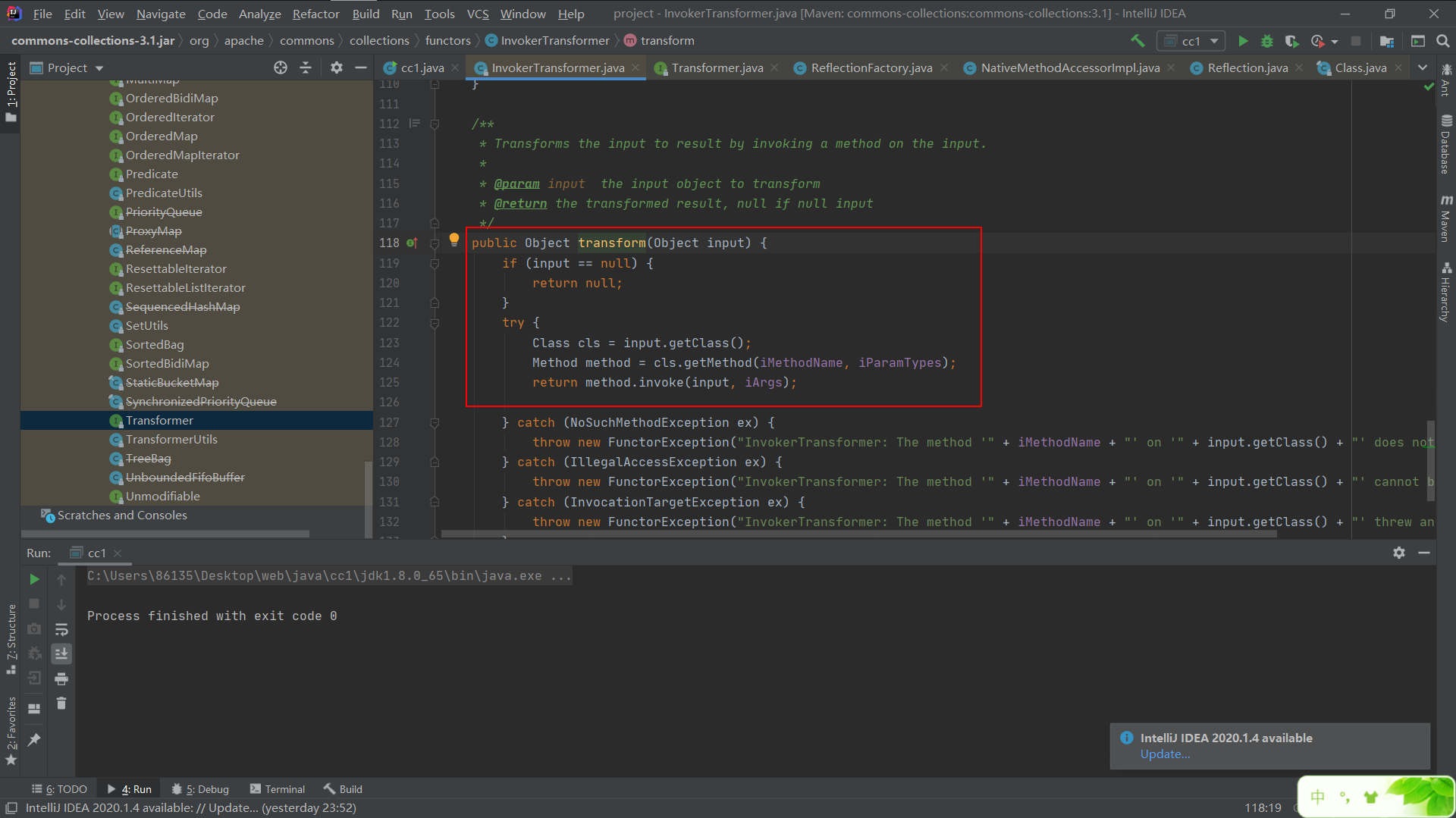Click the Chinese input method tray icon

(x=1318, y=797)
